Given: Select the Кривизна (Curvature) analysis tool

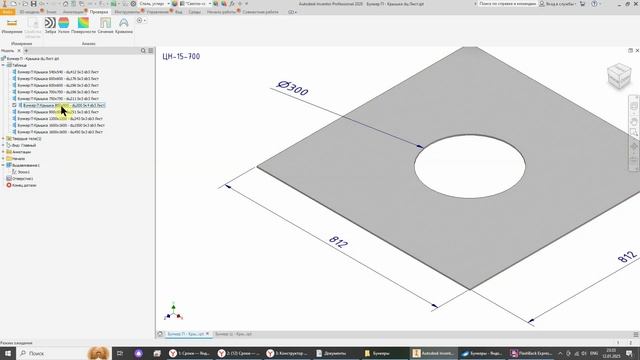Looking at the screenshot, I should point(124,23).
